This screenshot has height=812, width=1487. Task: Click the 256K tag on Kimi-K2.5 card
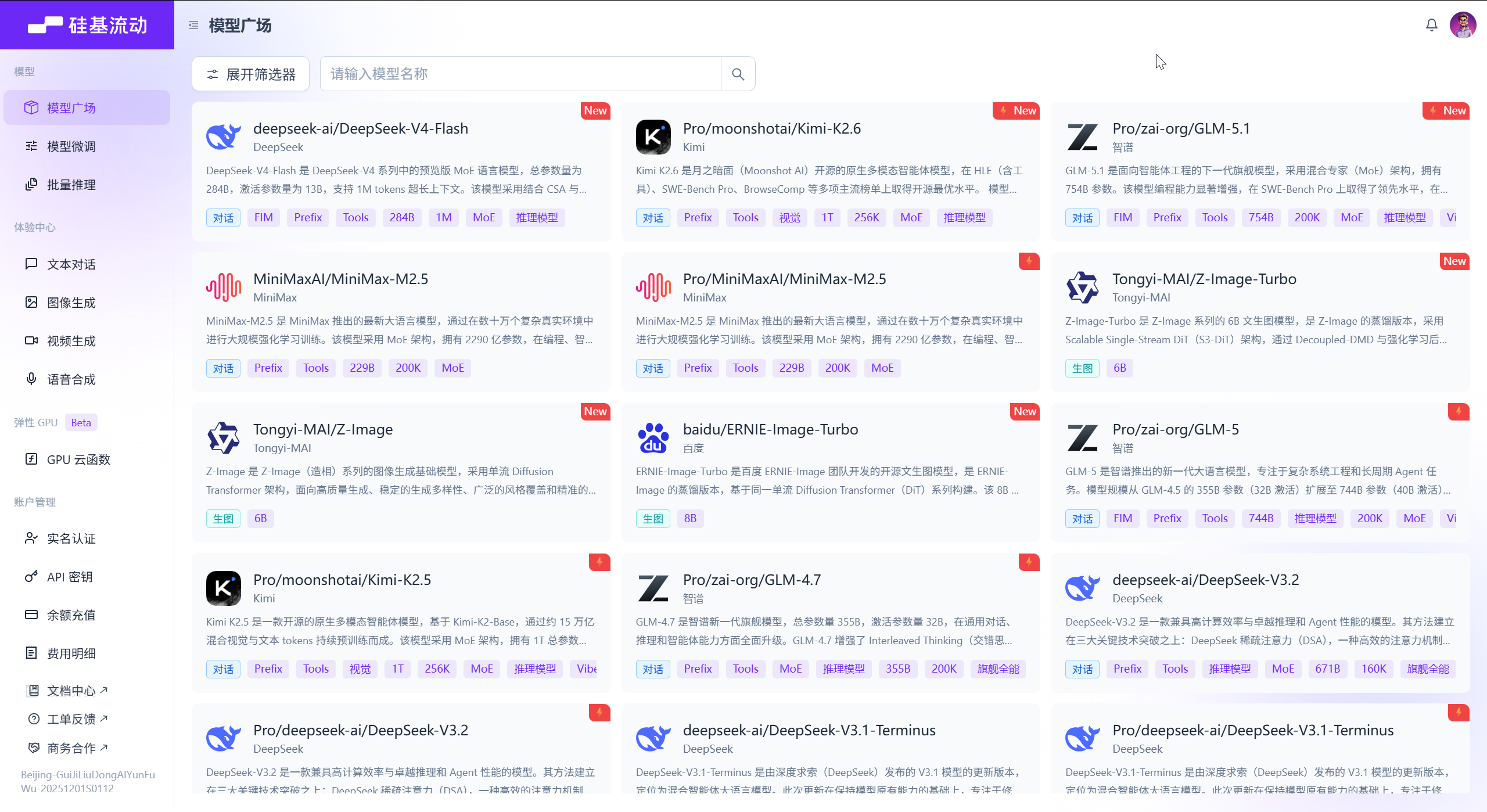pyautogui.click(x=437, y=669)
